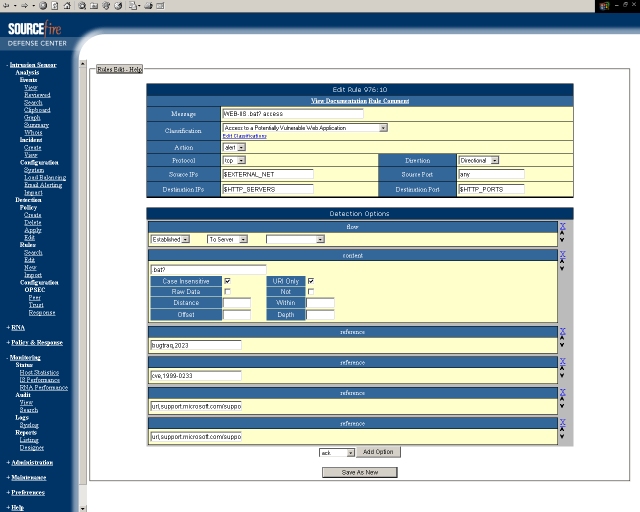The width and height of the screenshot is (640, 512).
Task: Enable the Not checkbox
Action: coord(311,292)
